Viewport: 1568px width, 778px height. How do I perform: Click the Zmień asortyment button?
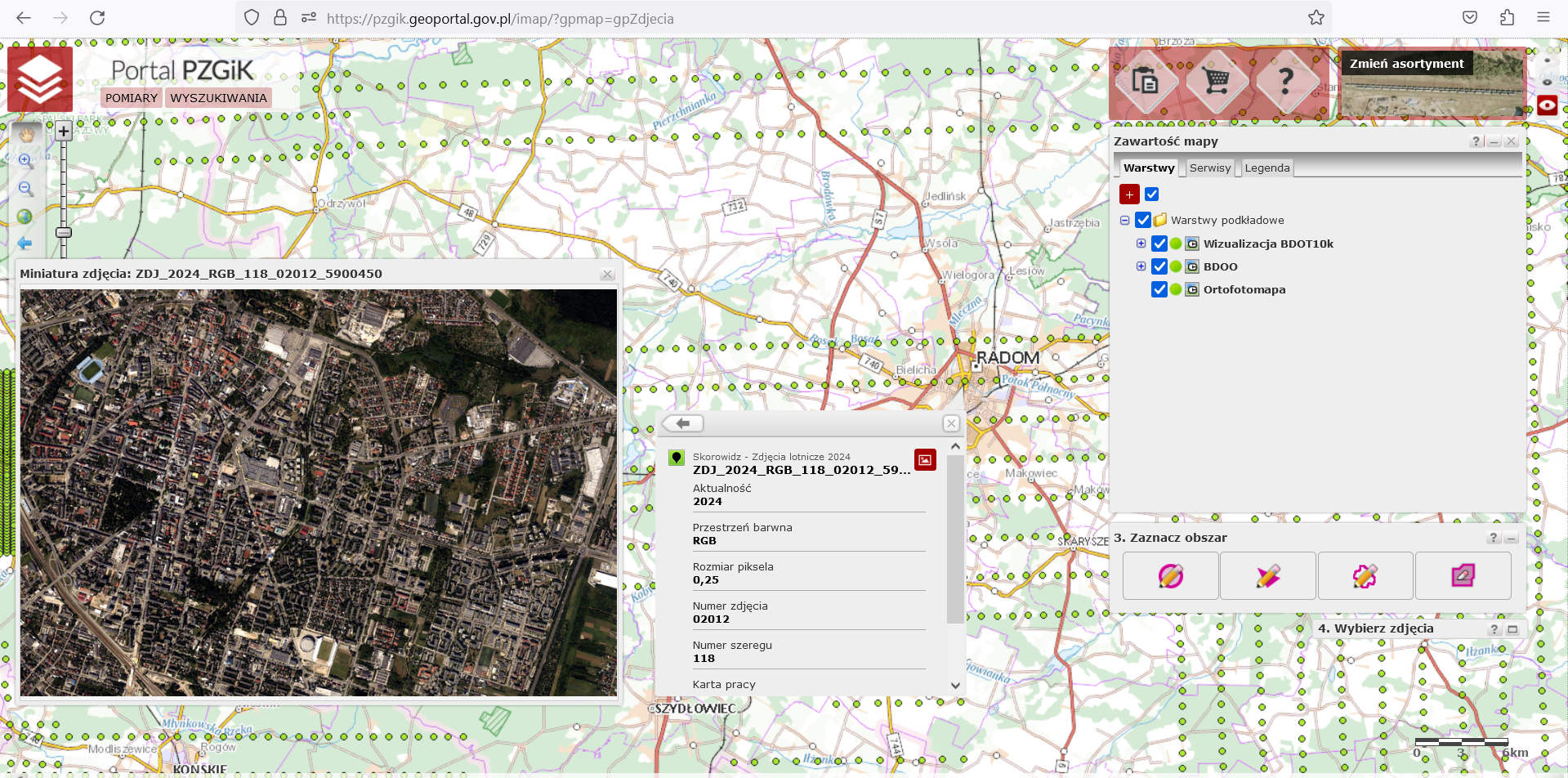pyautogui.click(x=1406, y=64)
